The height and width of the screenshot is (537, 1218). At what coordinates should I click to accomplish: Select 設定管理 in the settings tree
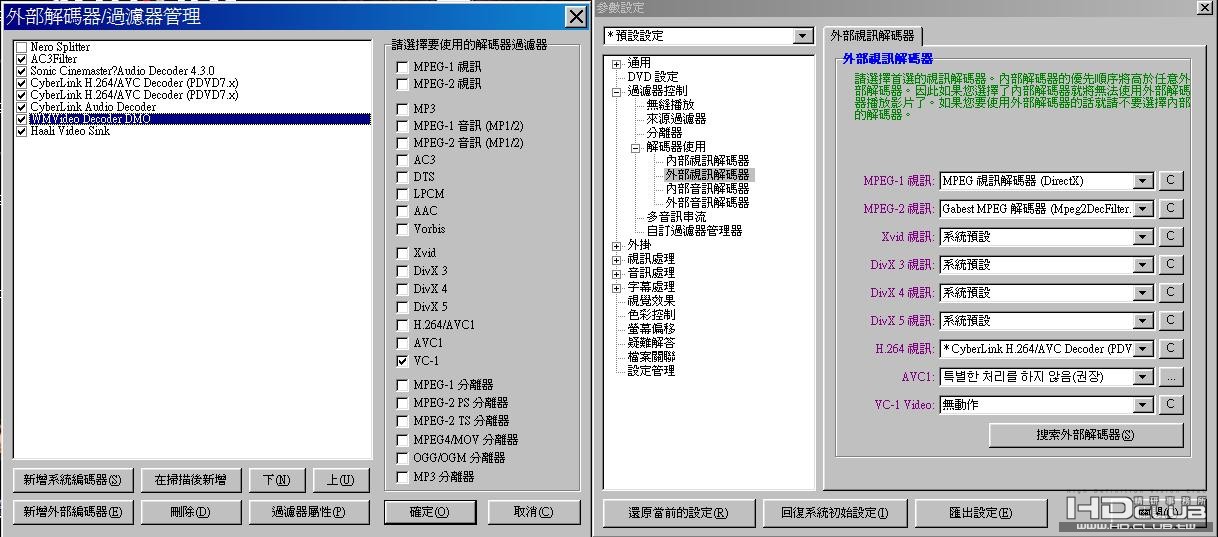pos(651,371)
